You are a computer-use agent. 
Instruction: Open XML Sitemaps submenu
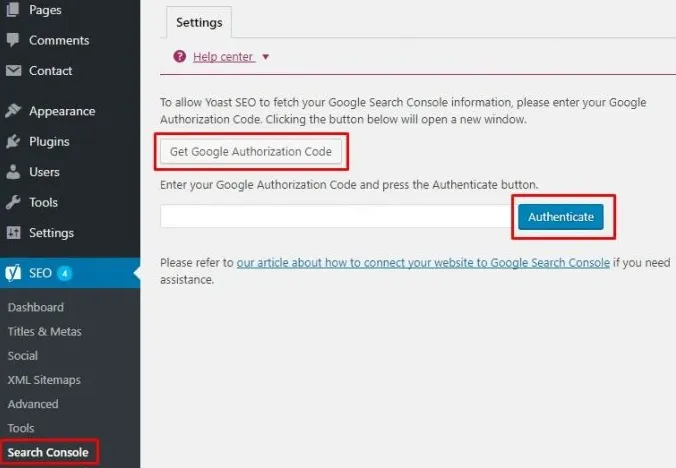44,380
